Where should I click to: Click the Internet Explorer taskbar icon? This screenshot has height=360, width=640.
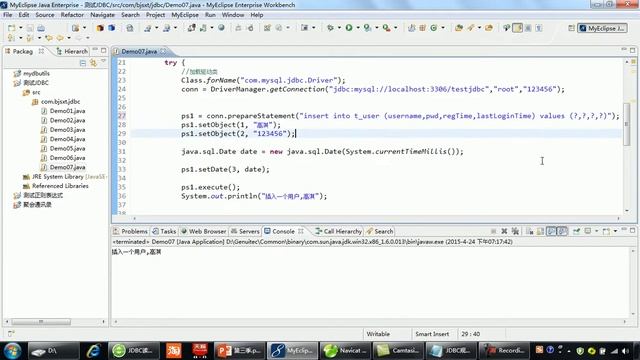93,351
